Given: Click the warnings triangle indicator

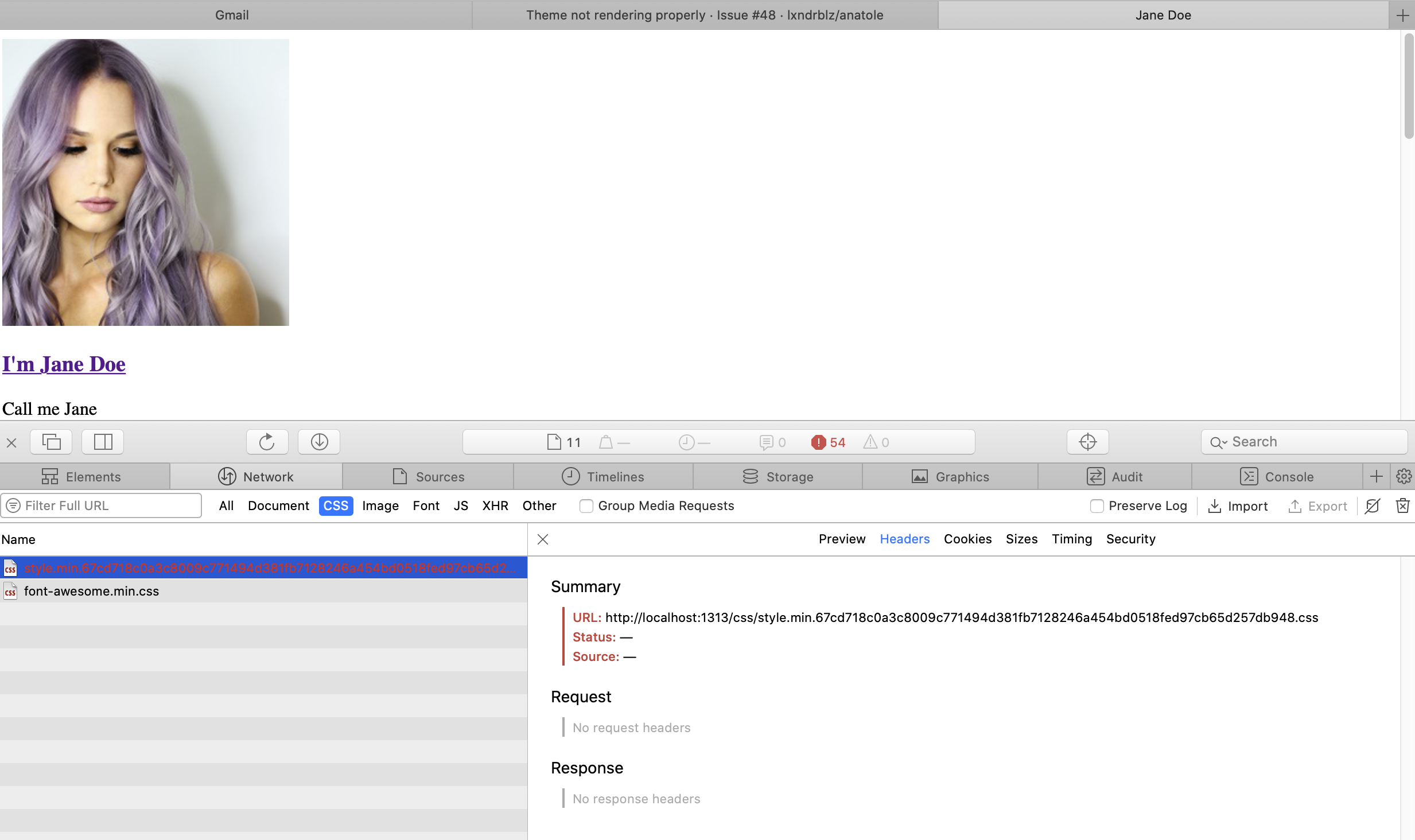Looking at the screenshot, I should click(x=876, y=442).
